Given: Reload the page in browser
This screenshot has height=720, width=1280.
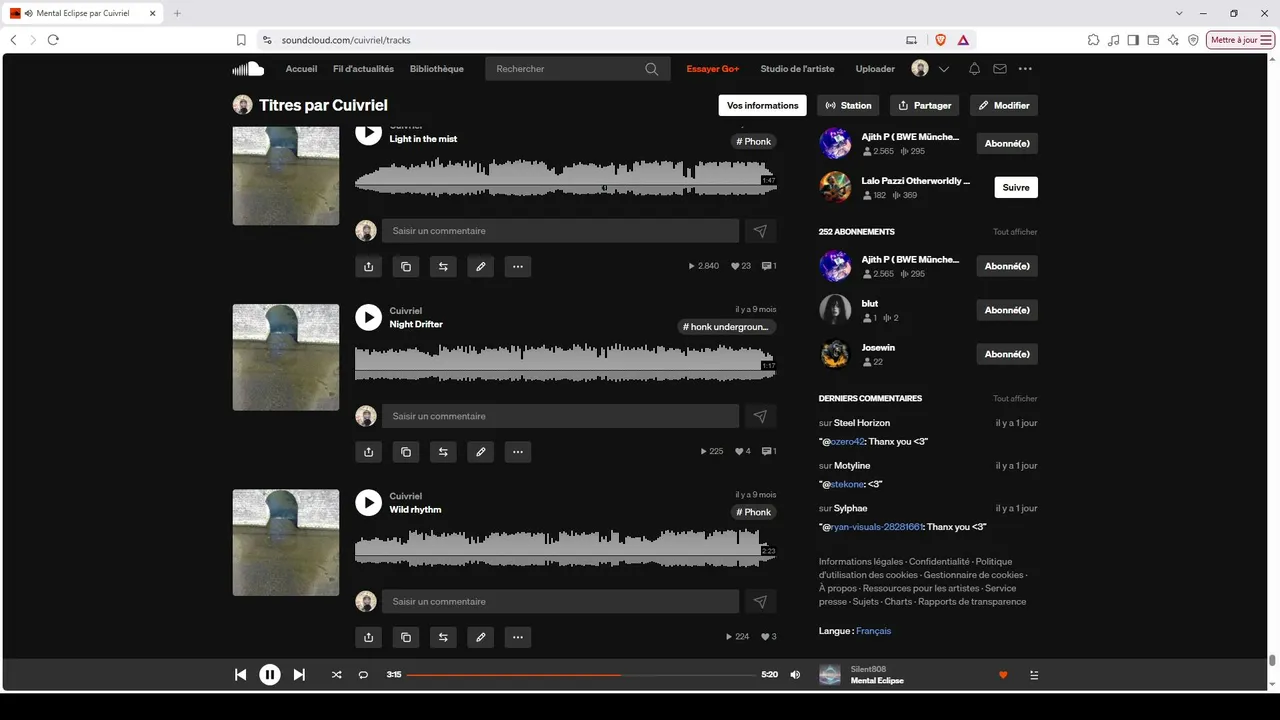Looking at the screenshot, I should [x=53, y=40].
